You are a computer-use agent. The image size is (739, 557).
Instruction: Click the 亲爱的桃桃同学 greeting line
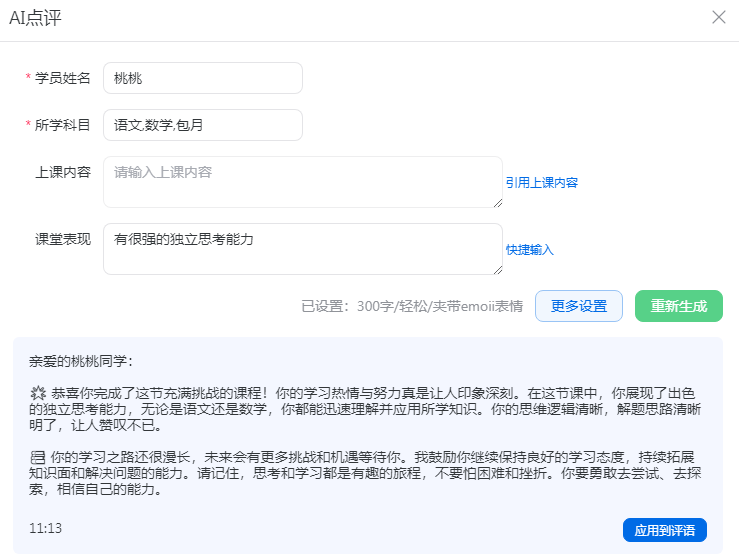tap(82, 361)
